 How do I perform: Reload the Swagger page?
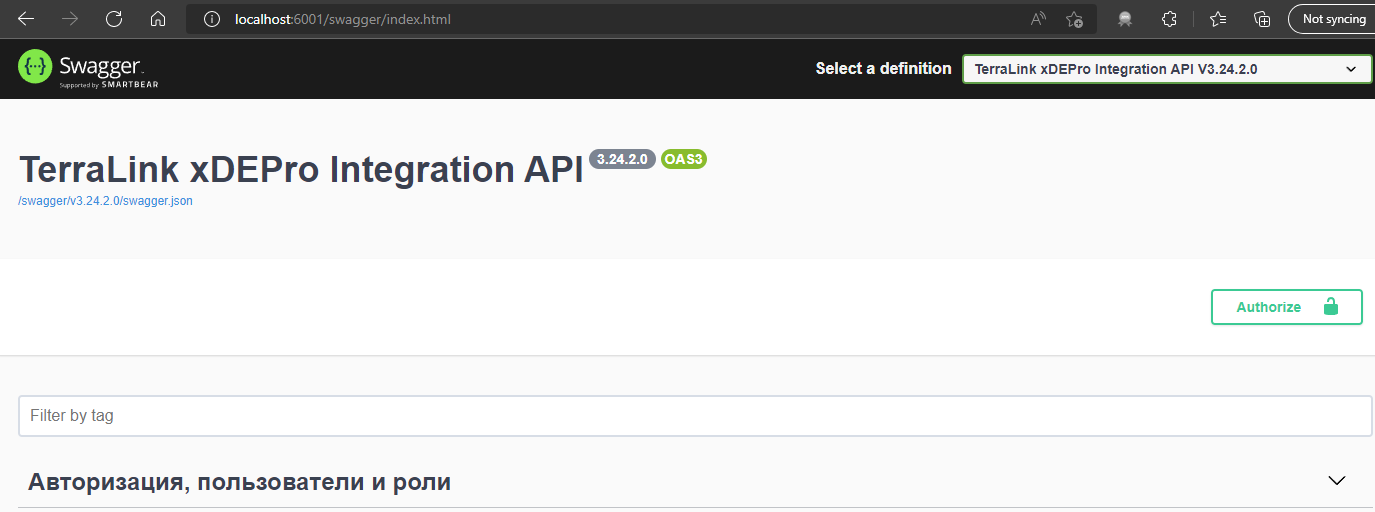[x=114, y=19]
